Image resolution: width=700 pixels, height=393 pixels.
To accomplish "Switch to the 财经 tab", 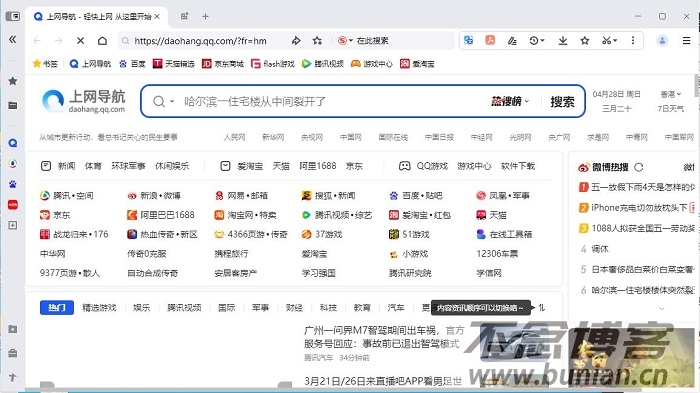I will pyautogui.click(x=294, y=307).
